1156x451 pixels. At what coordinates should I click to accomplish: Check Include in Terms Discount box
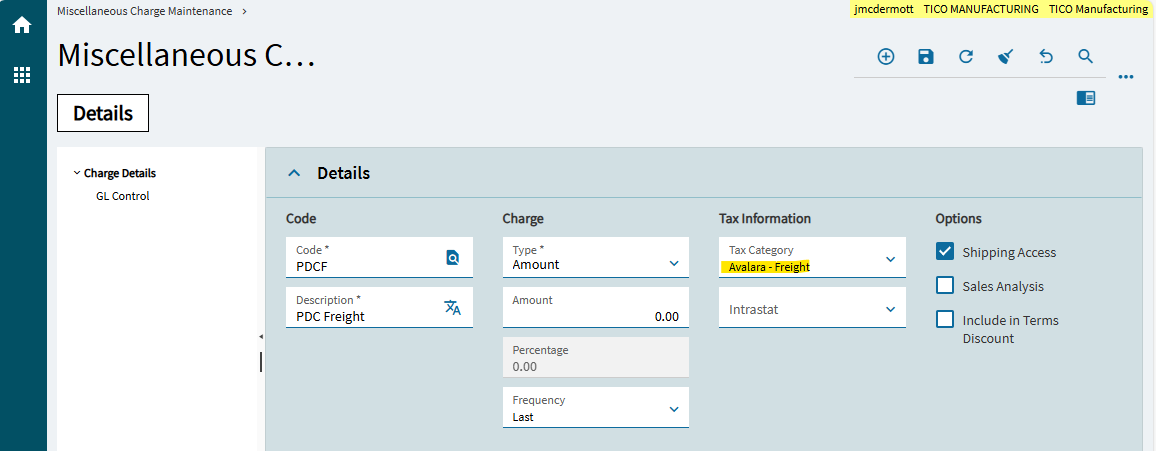945,319
